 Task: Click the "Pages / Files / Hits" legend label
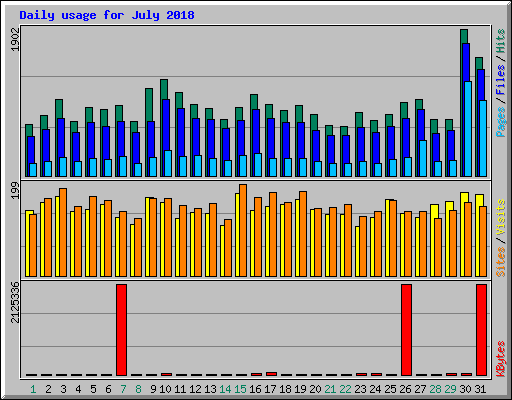pyautogui.click(x=501, y=83)
